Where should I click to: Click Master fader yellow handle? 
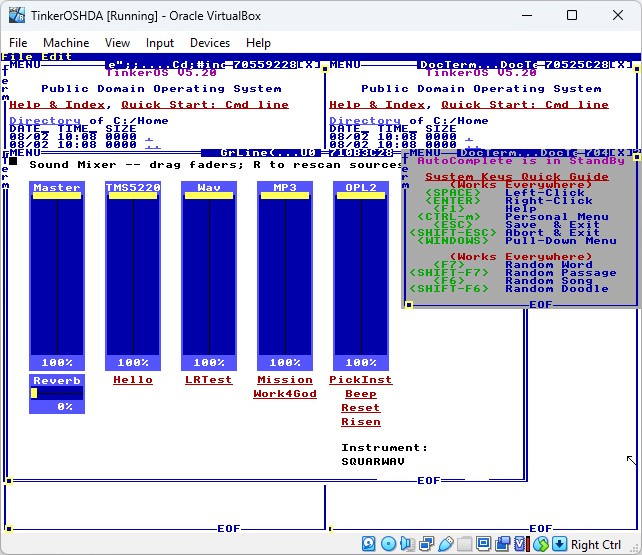57,196
